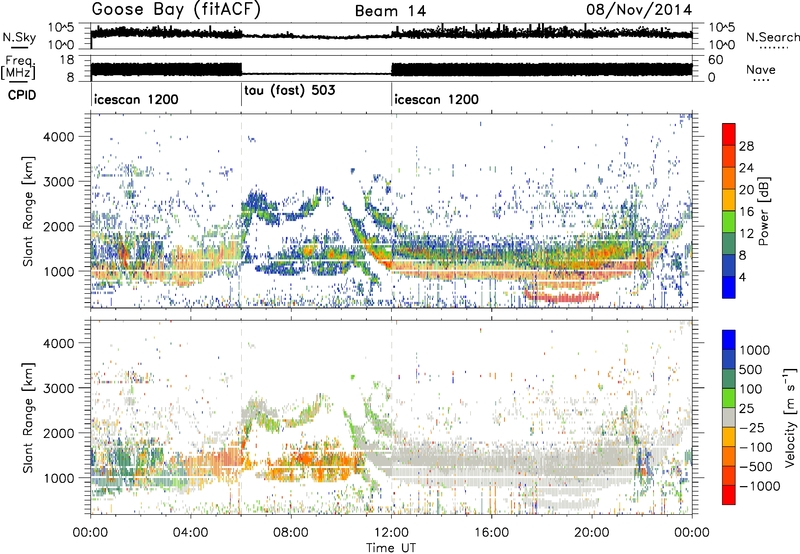800x554 pixels.
Task: Select the "60" Nave axis tick label
Action: (716, 60)
